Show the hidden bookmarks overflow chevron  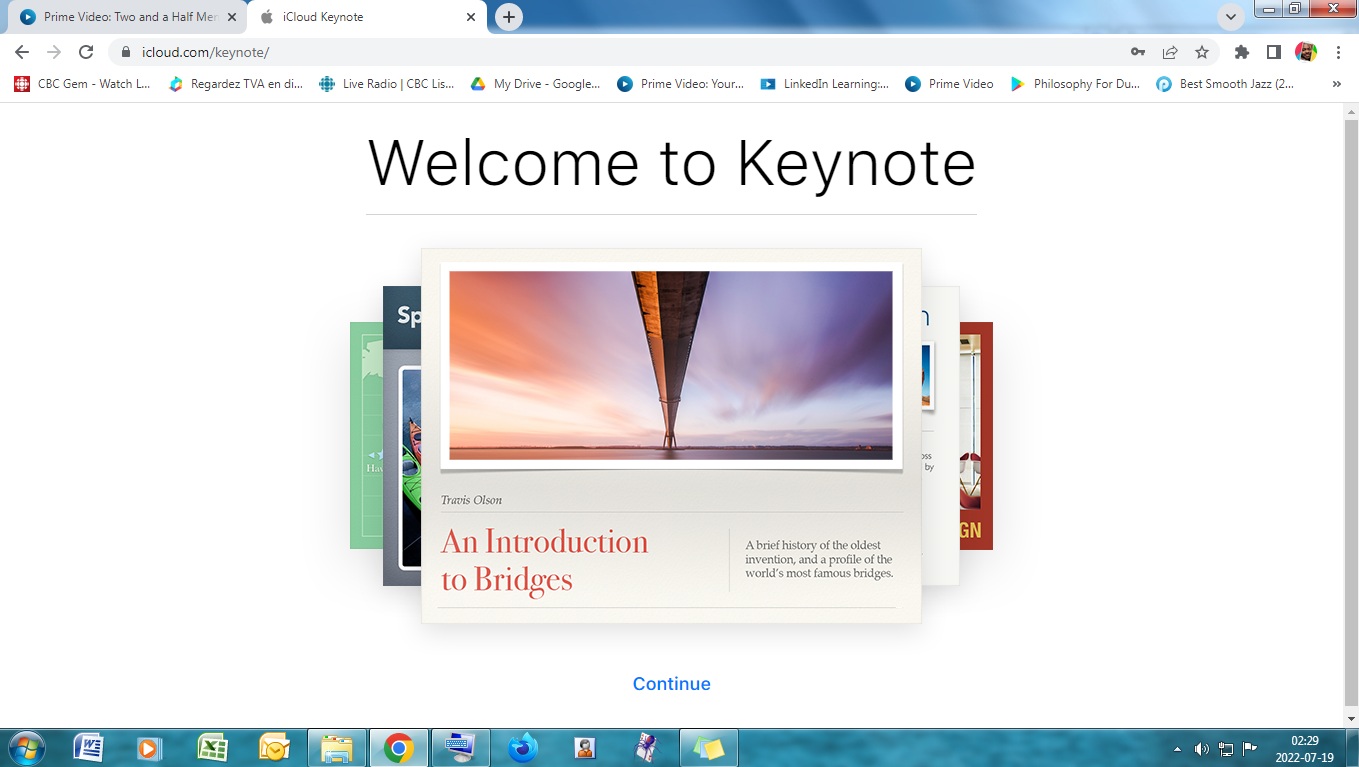[1336, 84]
